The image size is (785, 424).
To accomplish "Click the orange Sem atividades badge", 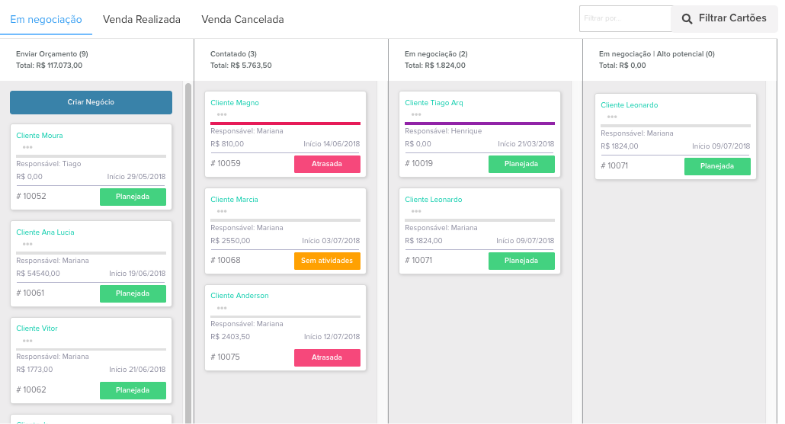I will (x=326, y=261).
